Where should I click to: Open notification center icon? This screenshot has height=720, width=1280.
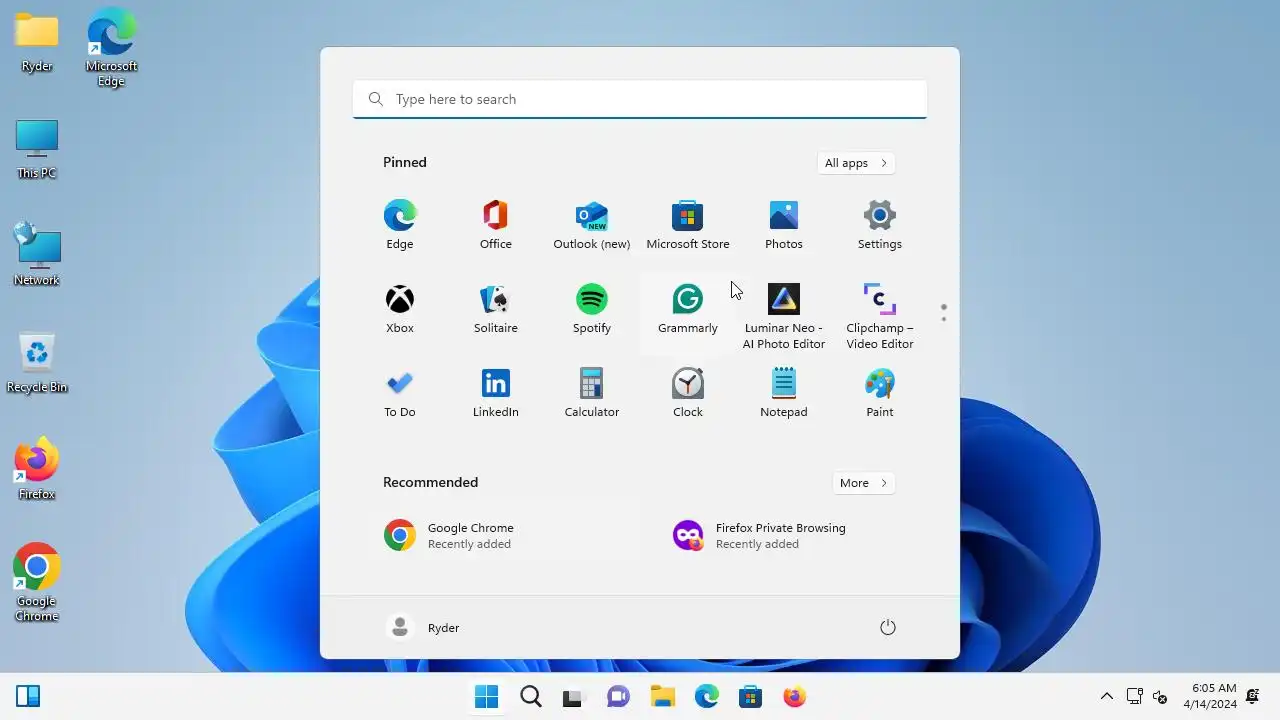pyautogui.click(x=1253, y=697)
